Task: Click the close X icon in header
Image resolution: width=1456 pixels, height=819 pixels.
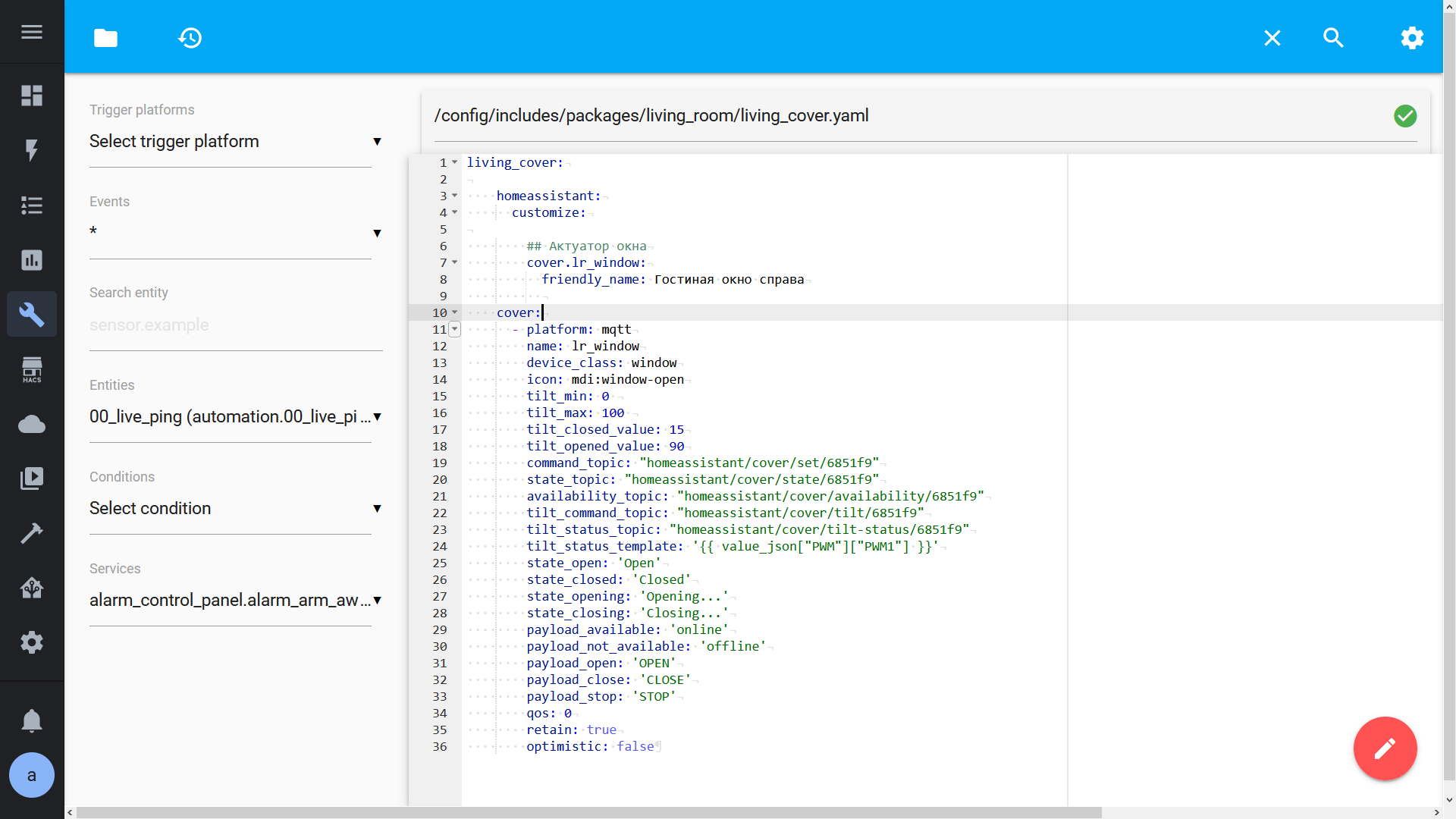Action: point(1272,38)
